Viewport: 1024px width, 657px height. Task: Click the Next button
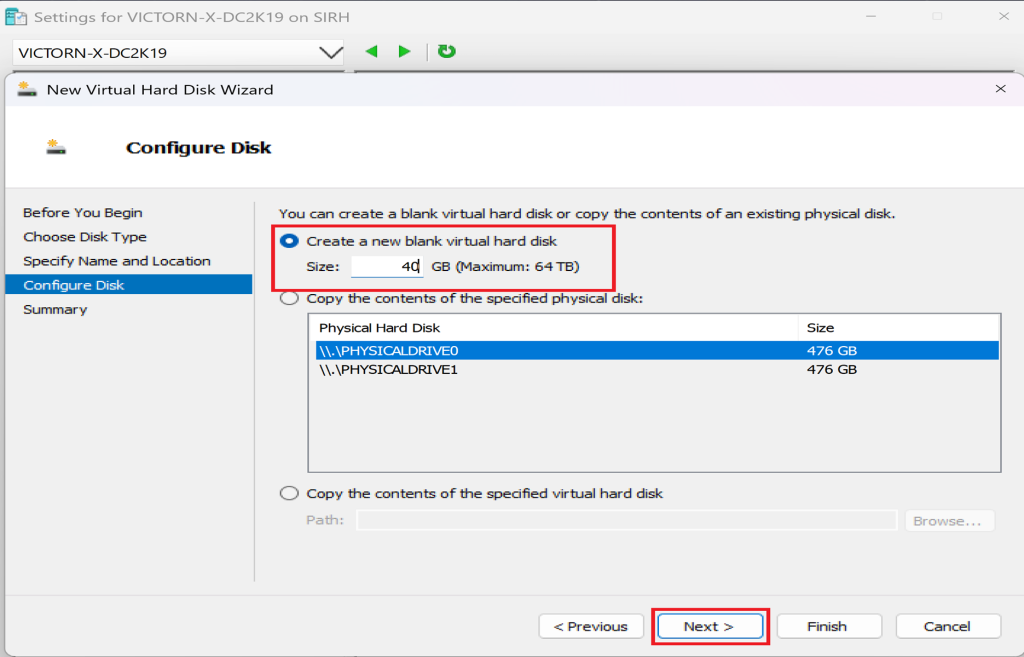click(x=709, y=626)
